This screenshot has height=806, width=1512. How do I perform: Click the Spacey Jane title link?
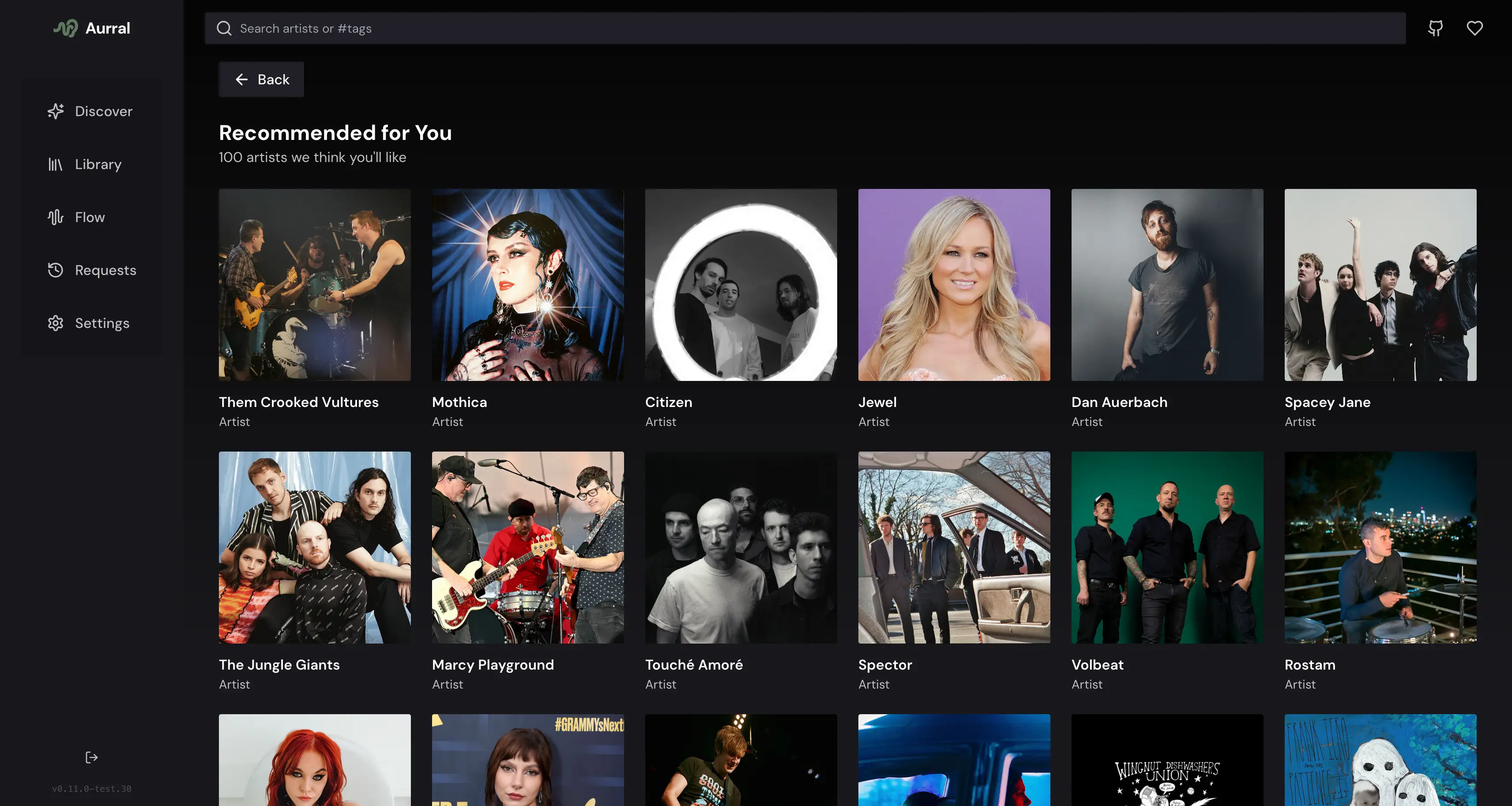1327,402
